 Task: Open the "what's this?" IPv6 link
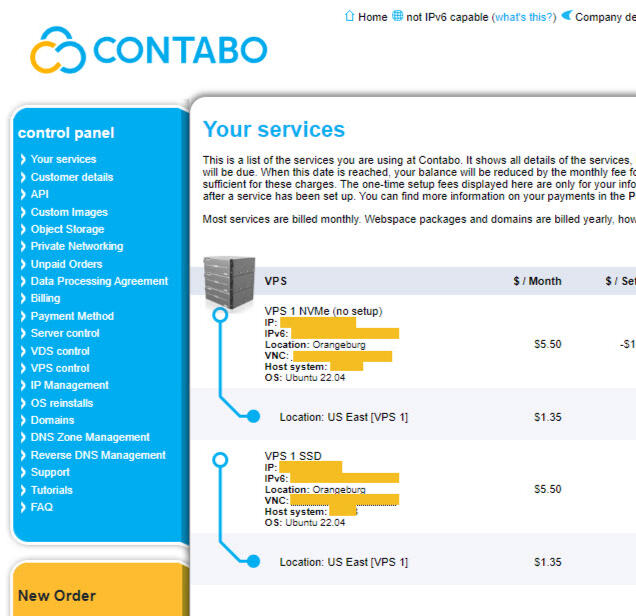click(x=524, y=17)
